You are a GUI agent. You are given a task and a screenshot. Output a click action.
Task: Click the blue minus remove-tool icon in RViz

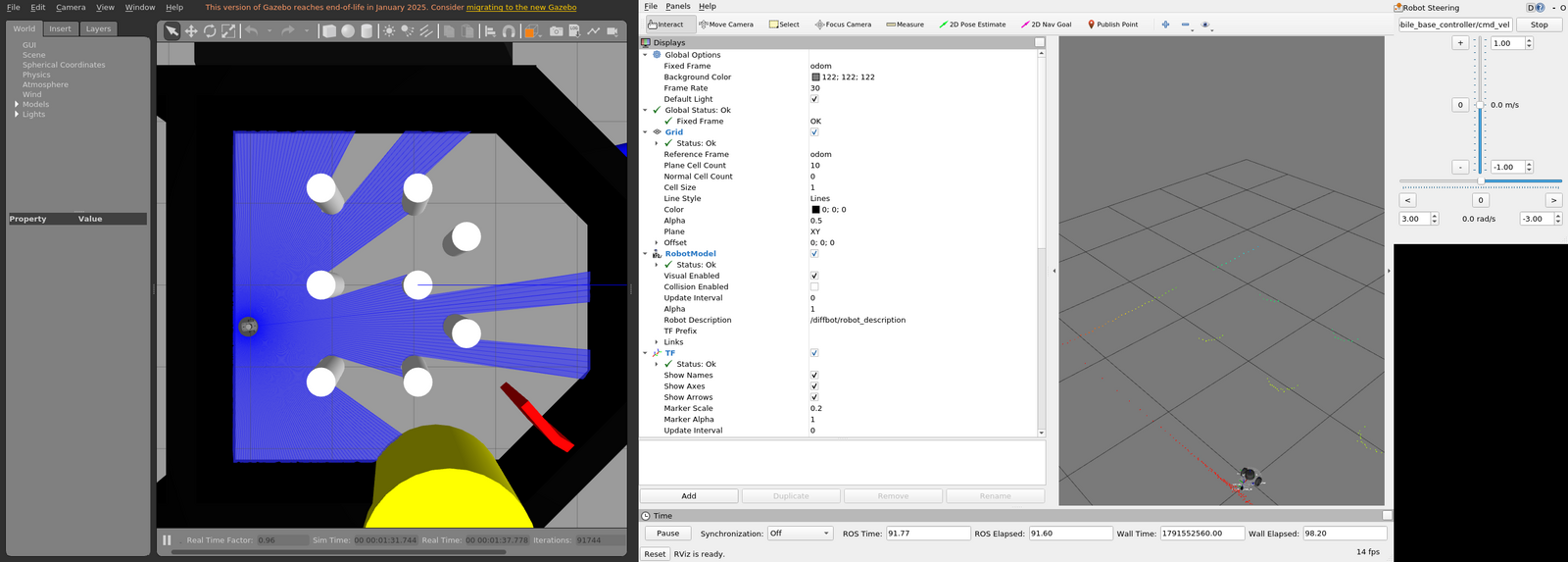[x=1185, y=25]
